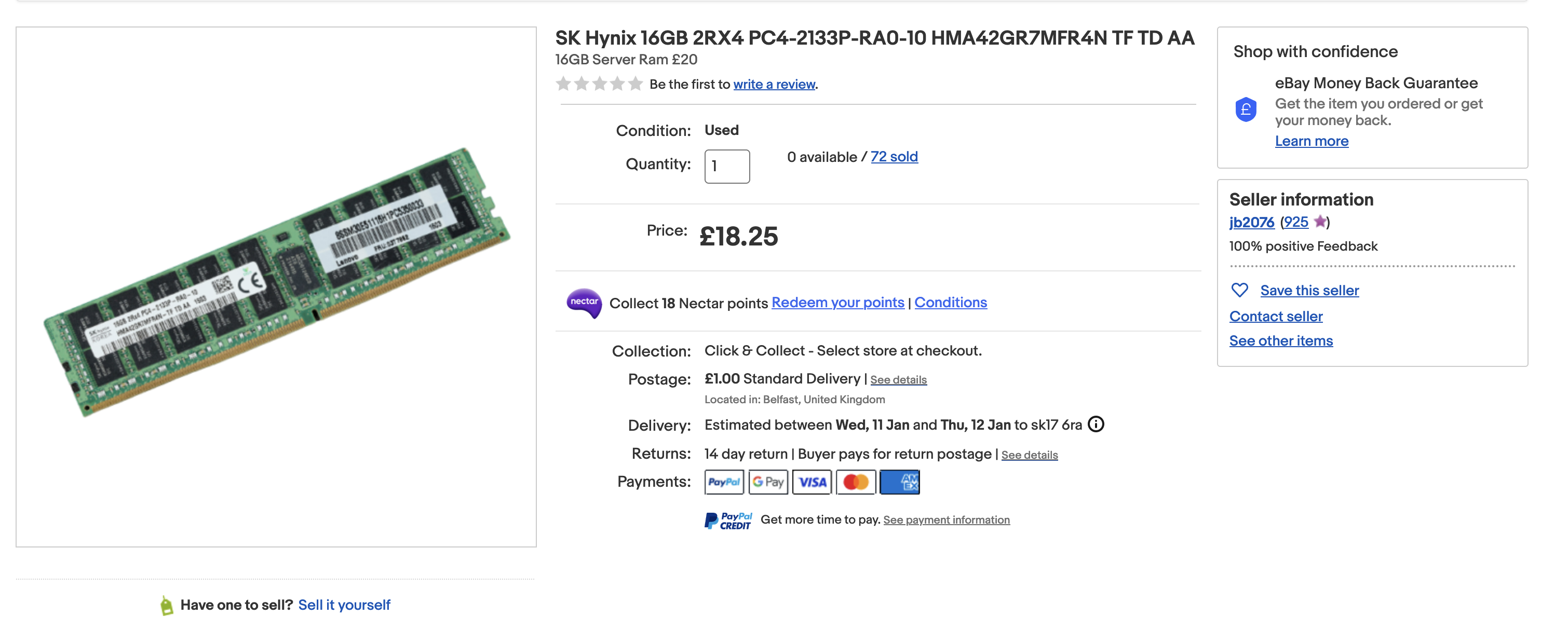Click the Google Pay payment icon

click(x=767, y=482)
